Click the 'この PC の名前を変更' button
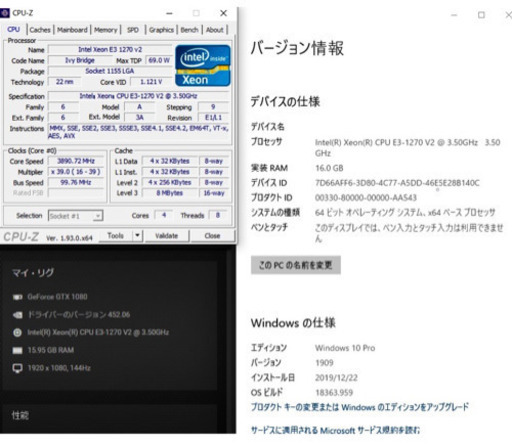Image resolution: width=512 pixels, height=446 pixels. pyautogui.click(x=296, y=265)
